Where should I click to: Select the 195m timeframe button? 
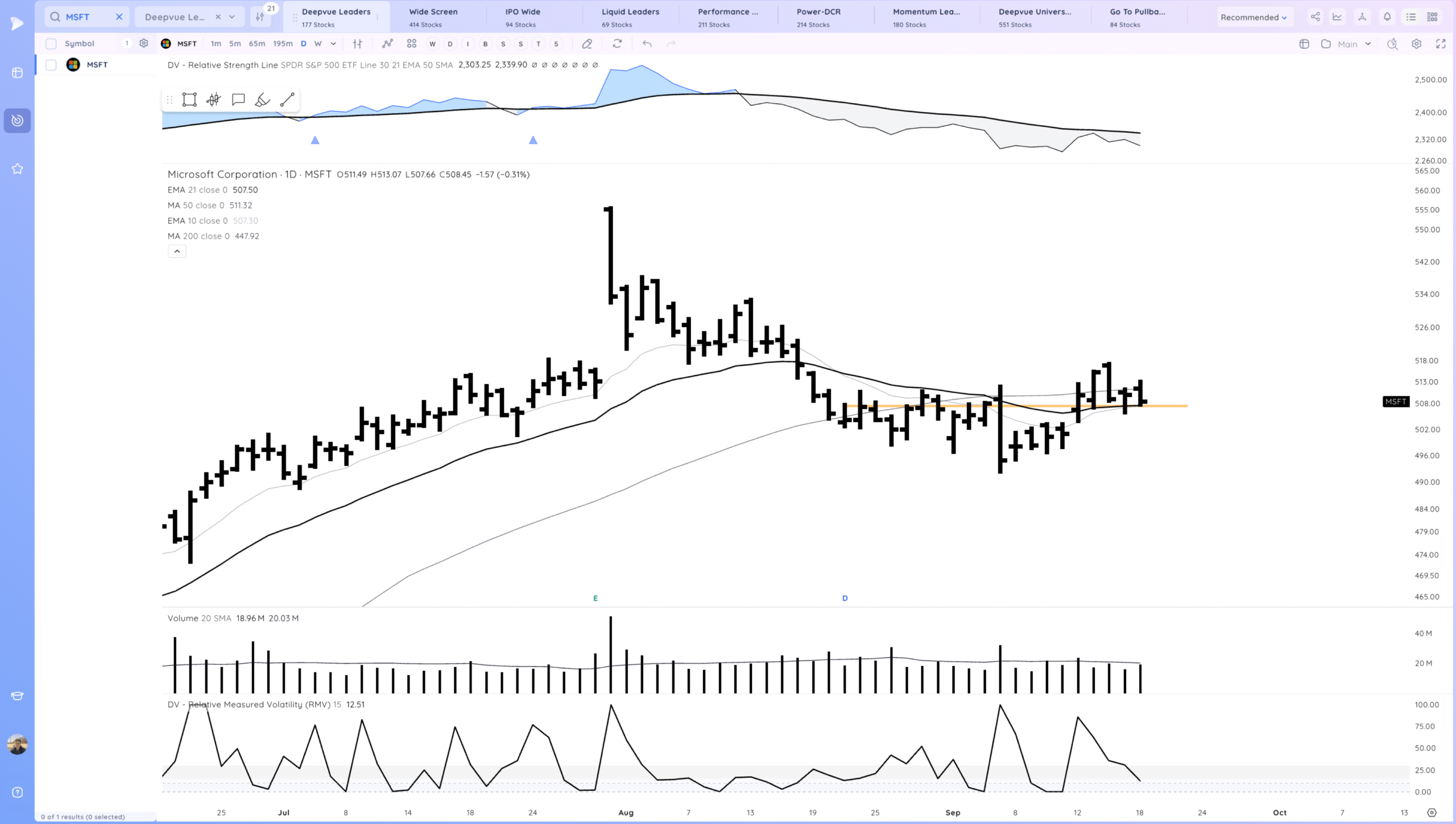tap(283, 44)
